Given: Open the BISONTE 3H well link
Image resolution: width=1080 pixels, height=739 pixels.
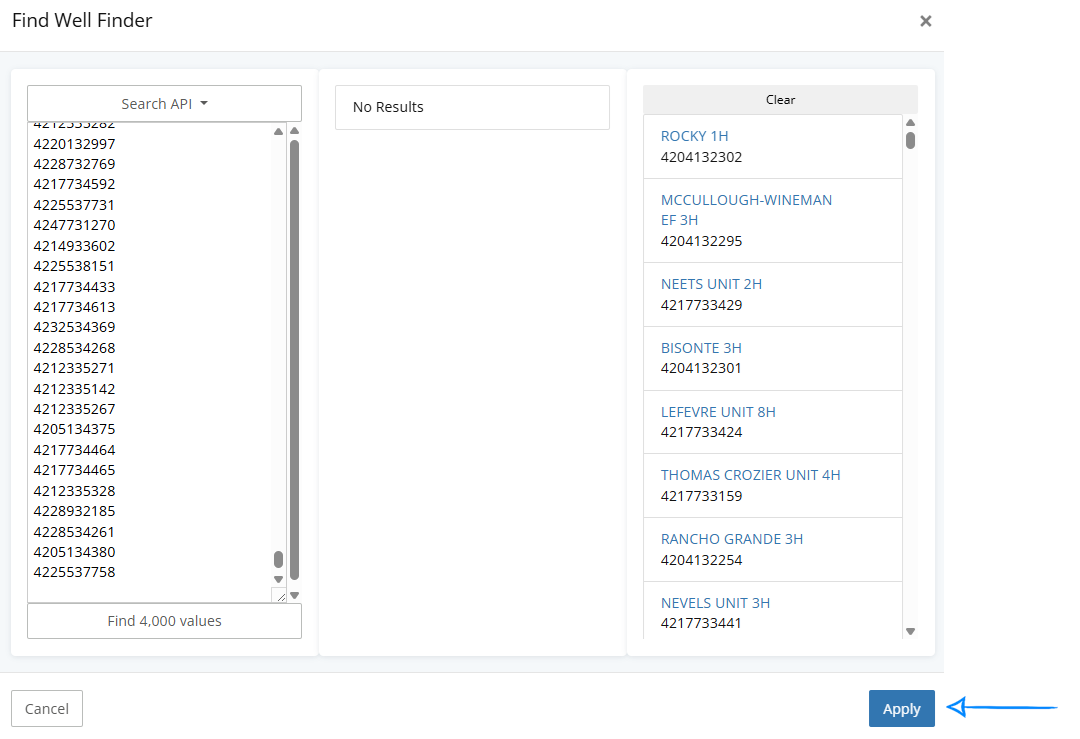Looking at the screenshot, I should tap(701, 348).
